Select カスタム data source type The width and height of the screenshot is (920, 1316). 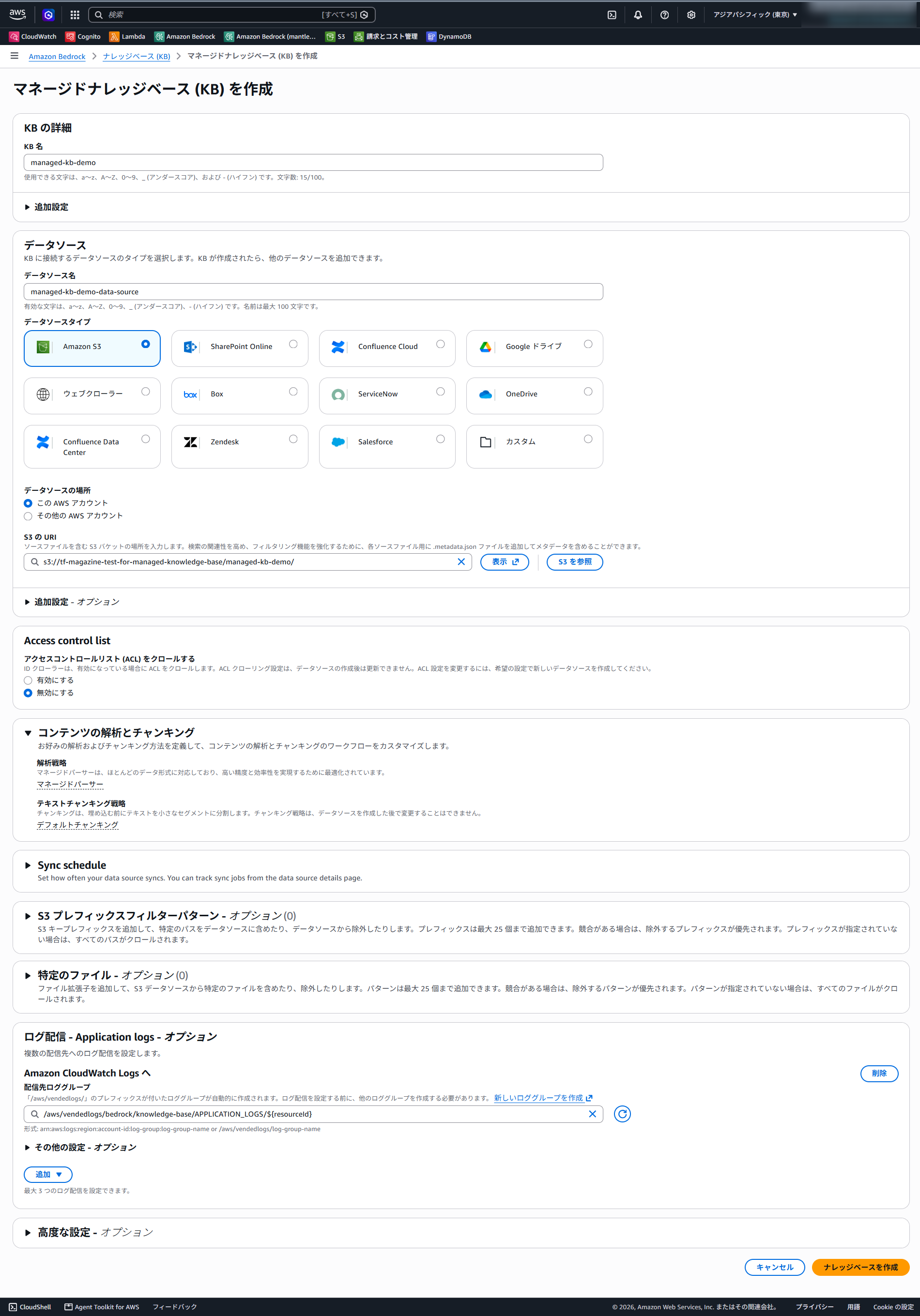click(535, 447)
